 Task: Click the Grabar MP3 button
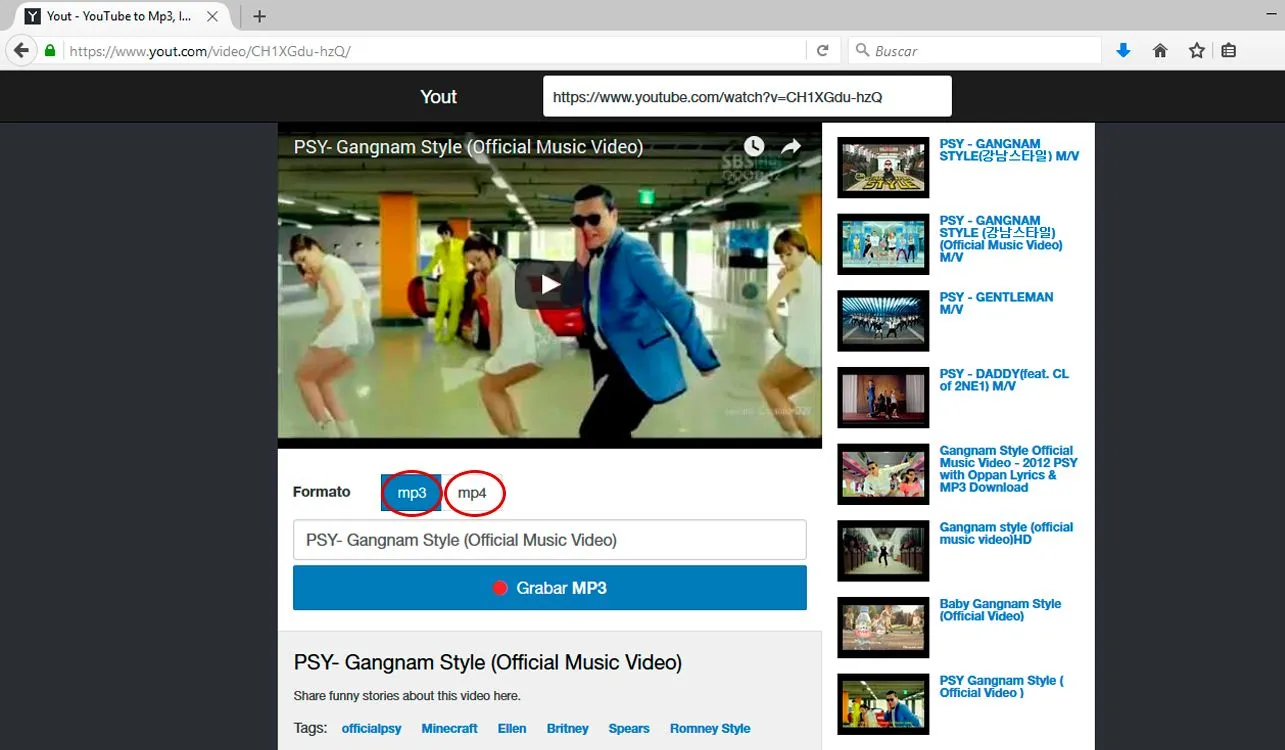550,588
